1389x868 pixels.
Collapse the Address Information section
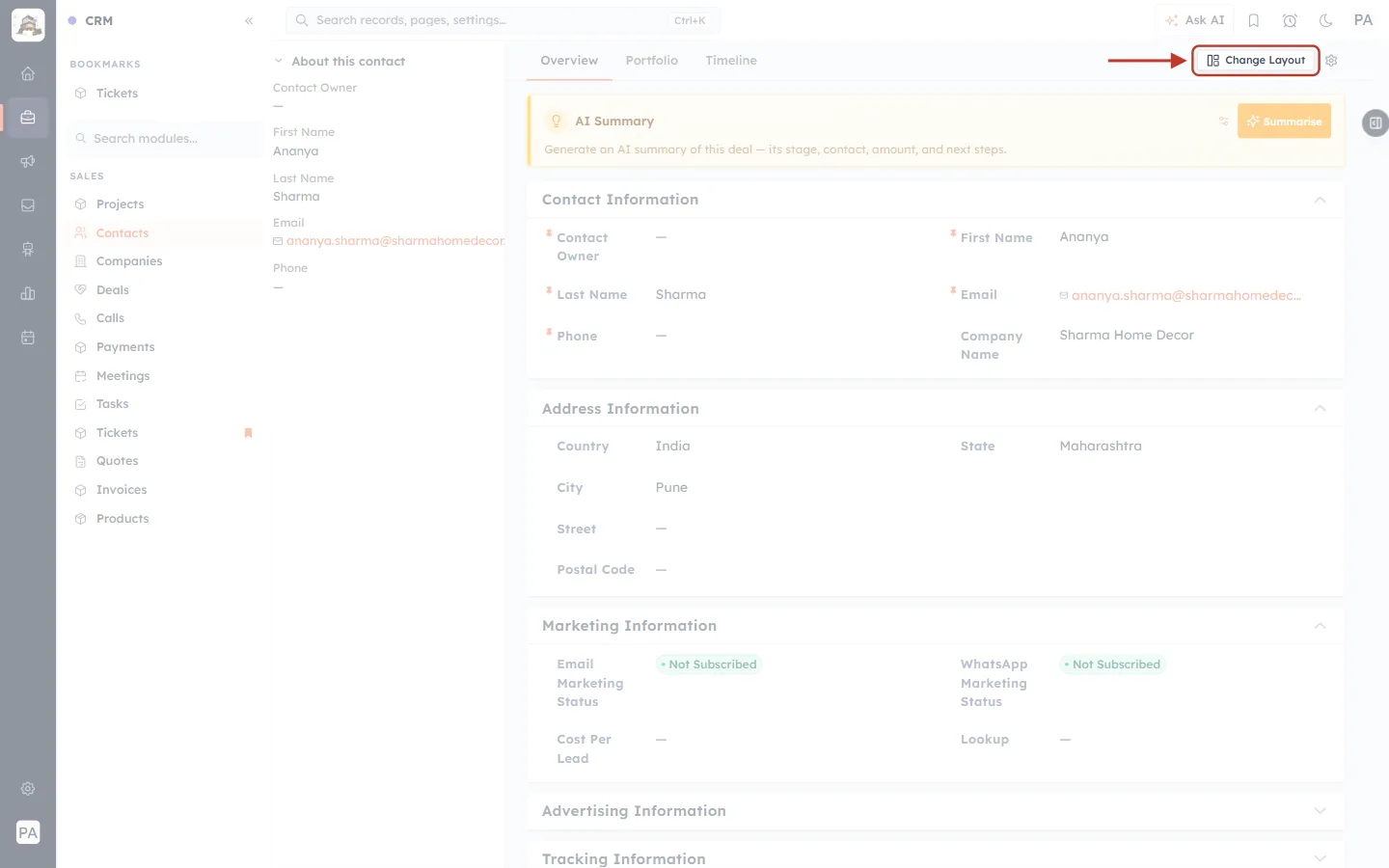click(x=1320, y=409)
